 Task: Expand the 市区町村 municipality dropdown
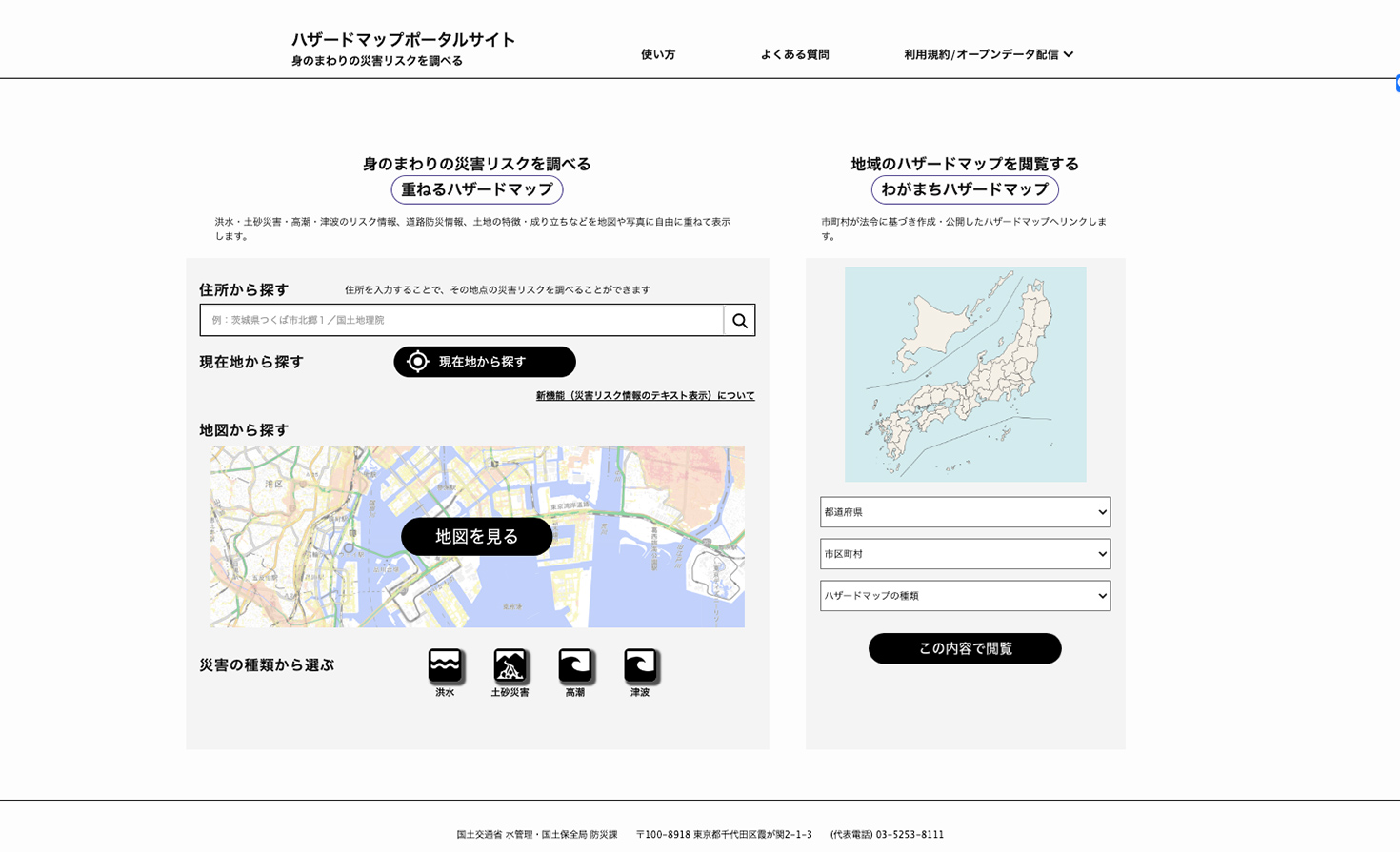click(964, 554)
